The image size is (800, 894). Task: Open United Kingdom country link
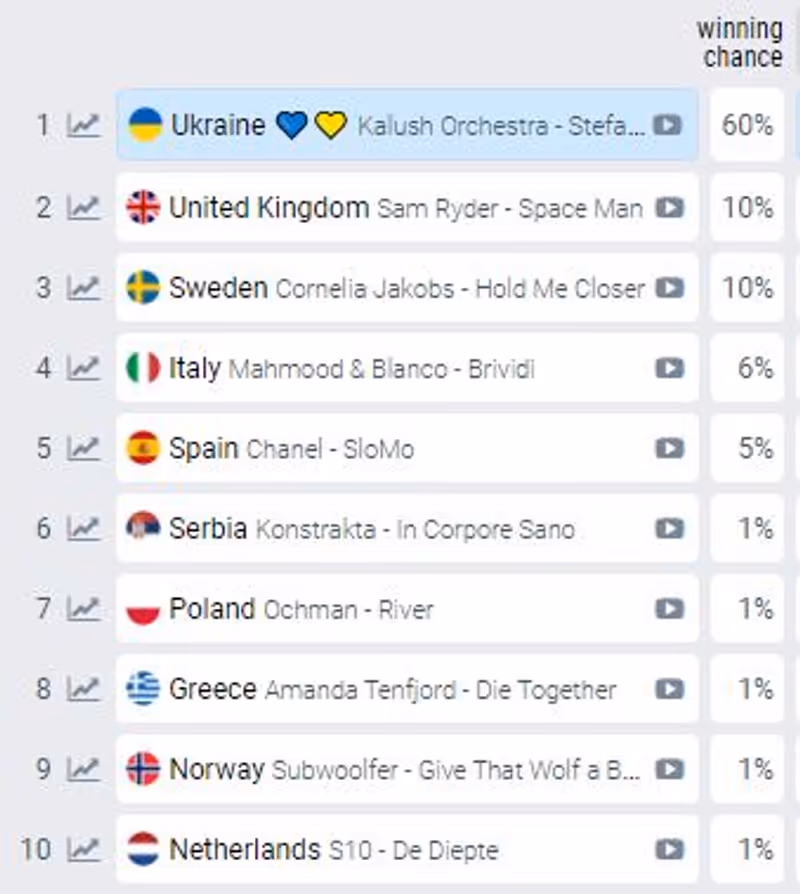click(268, 208)
